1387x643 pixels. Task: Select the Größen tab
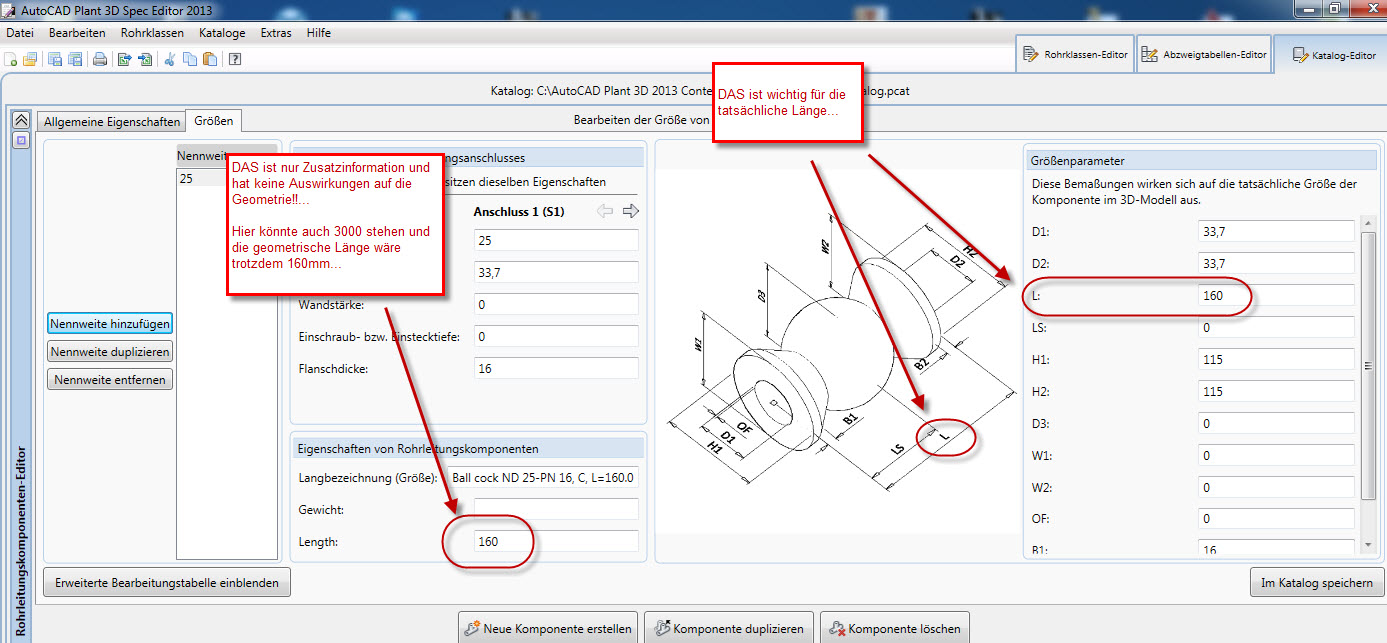(214, 121)
